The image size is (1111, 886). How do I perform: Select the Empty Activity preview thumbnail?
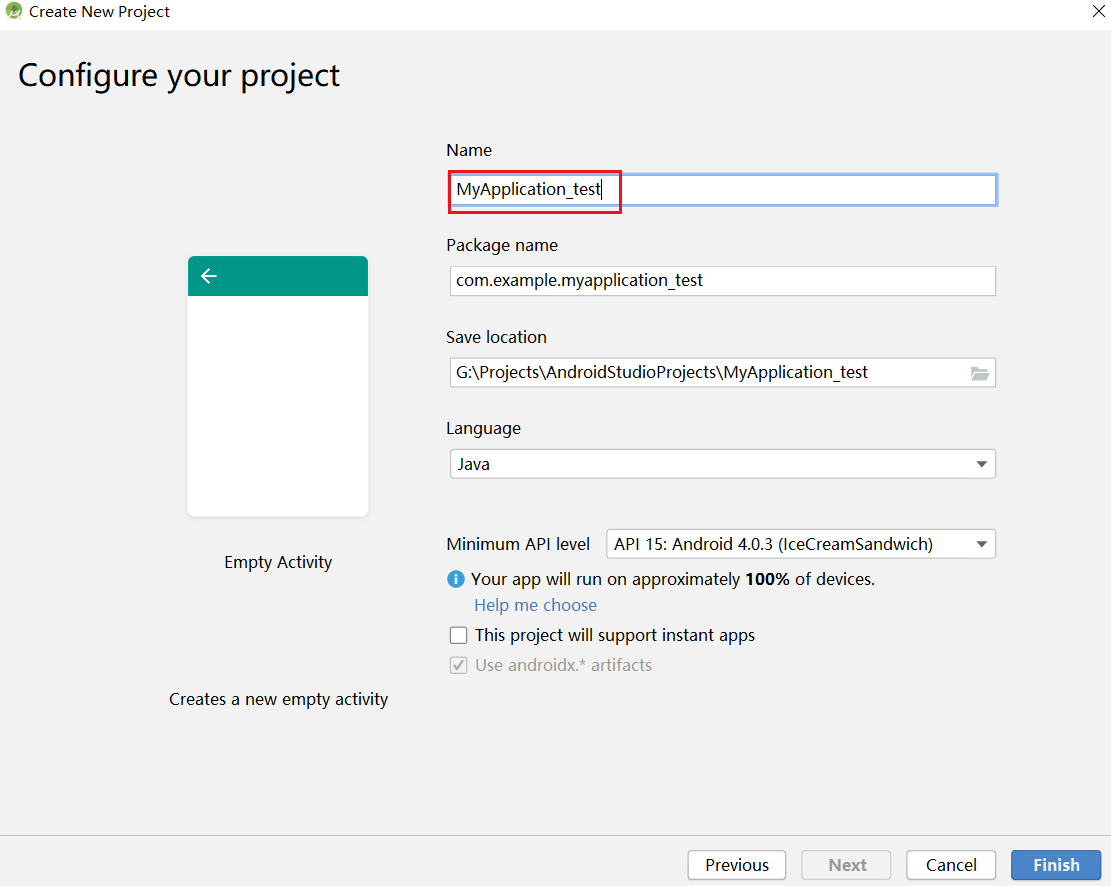pyautogui.click(x=278, y=386)
